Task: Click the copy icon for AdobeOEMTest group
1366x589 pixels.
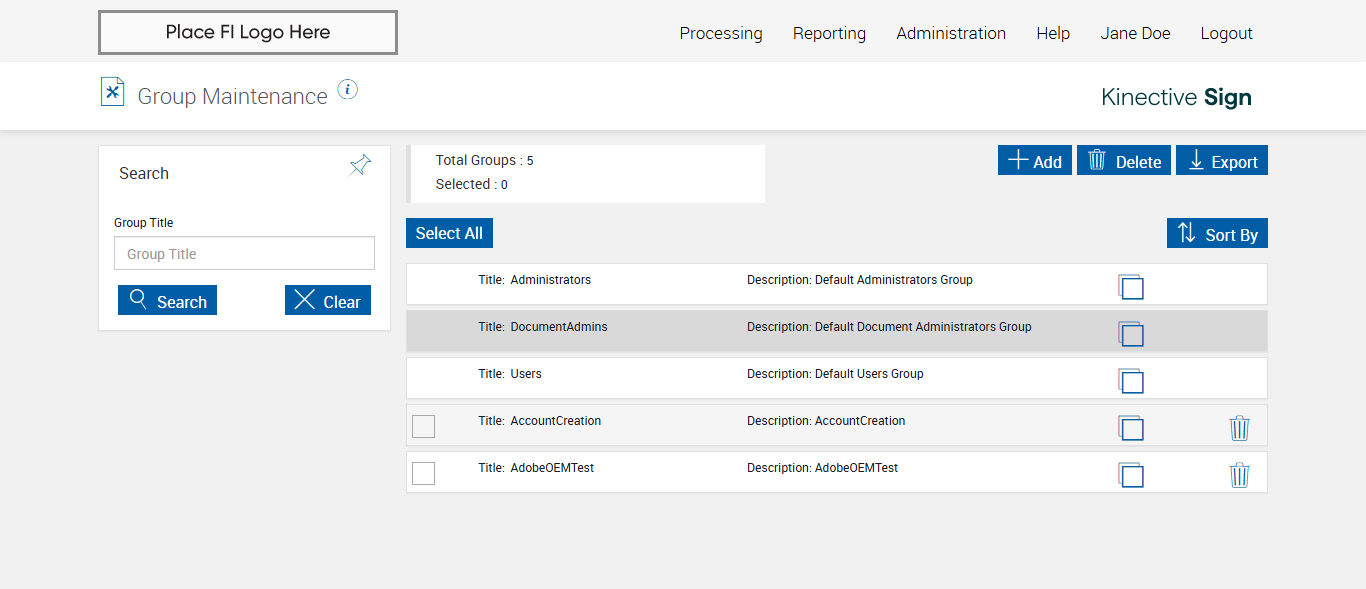Action: [x=1131, y=475]
